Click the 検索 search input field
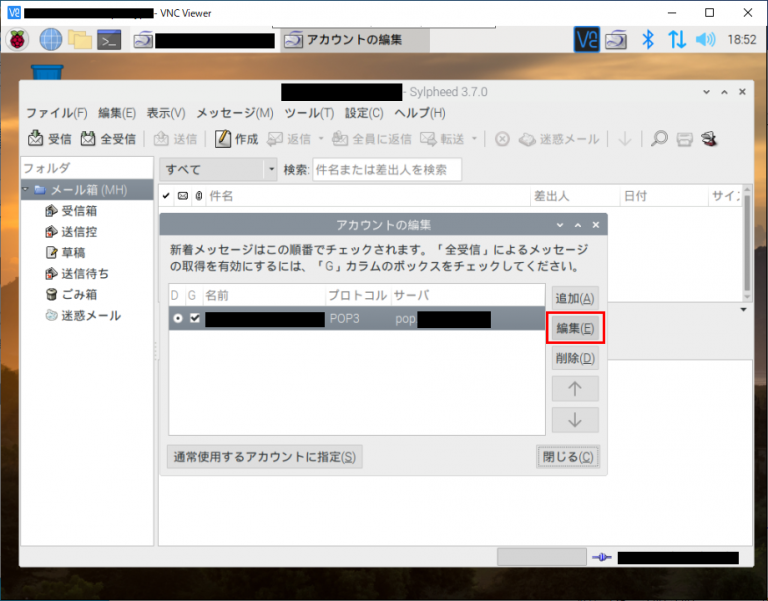The image size is (768, 601). click(x=386, y=170)
